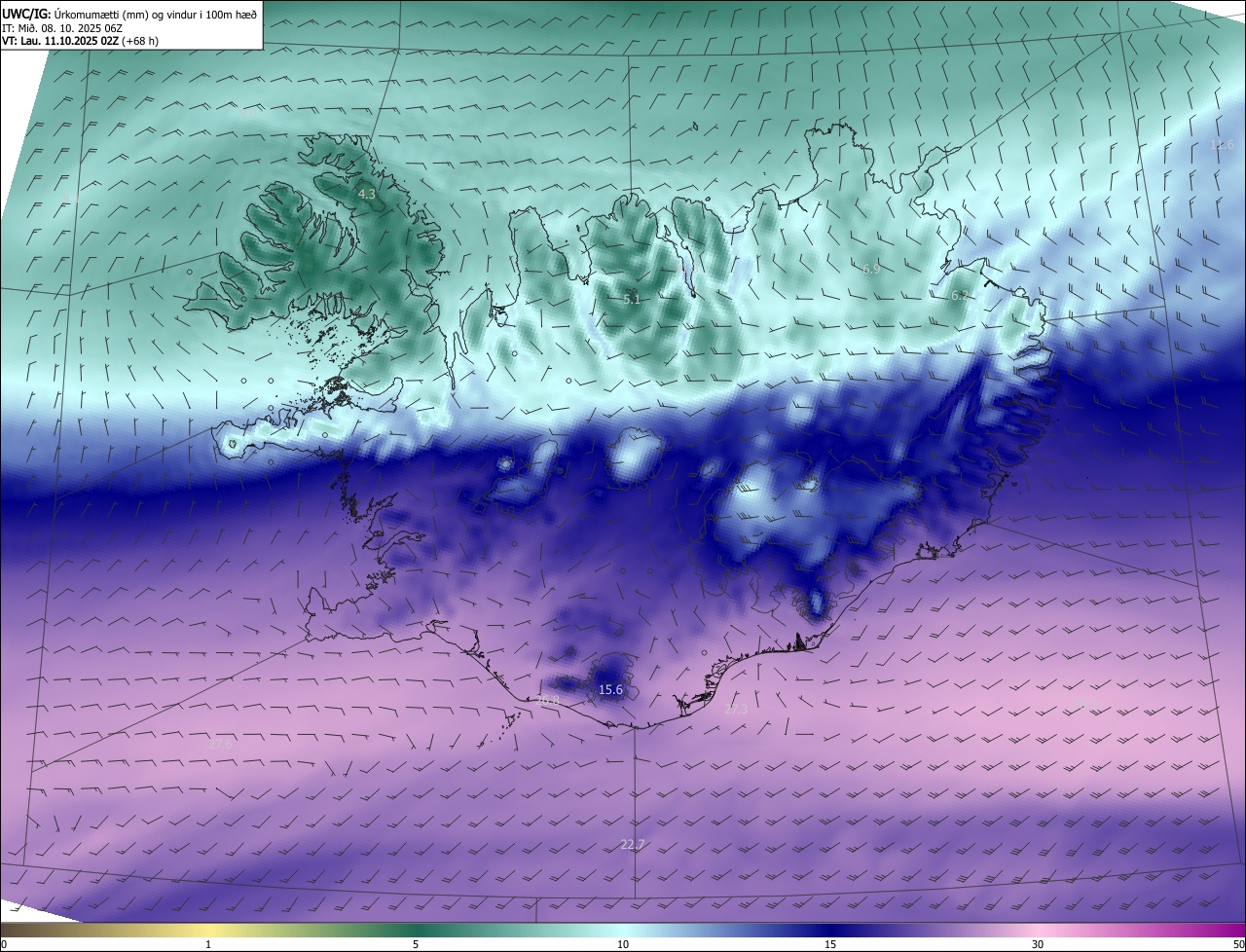Screen dimensions: 1246x952
Task: Click the 22.7 value label in the southern sea
Action: pyautogui.click(x=633, y=844)
